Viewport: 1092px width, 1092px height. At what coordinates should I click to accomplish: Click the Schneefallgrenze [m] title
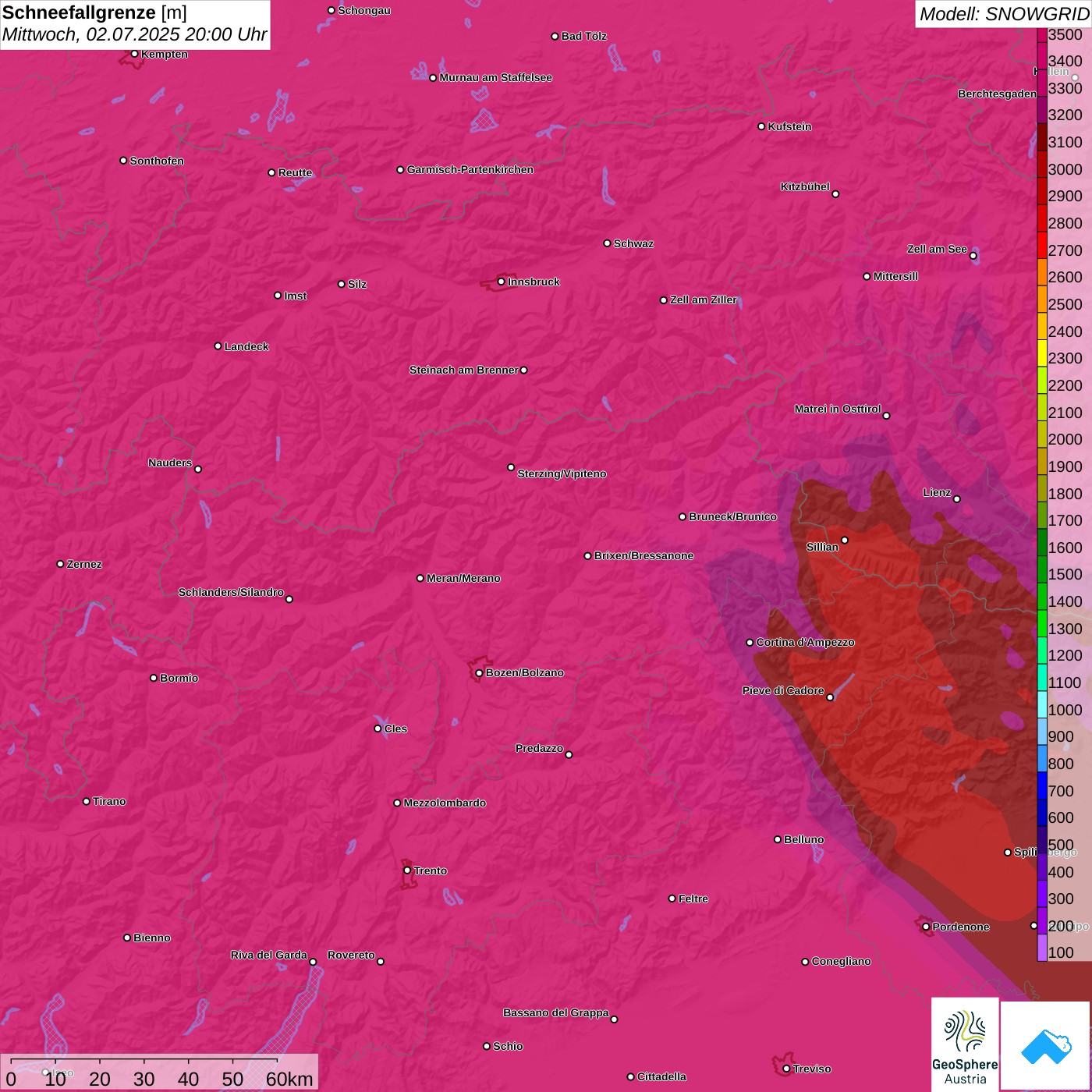[95, 12]
